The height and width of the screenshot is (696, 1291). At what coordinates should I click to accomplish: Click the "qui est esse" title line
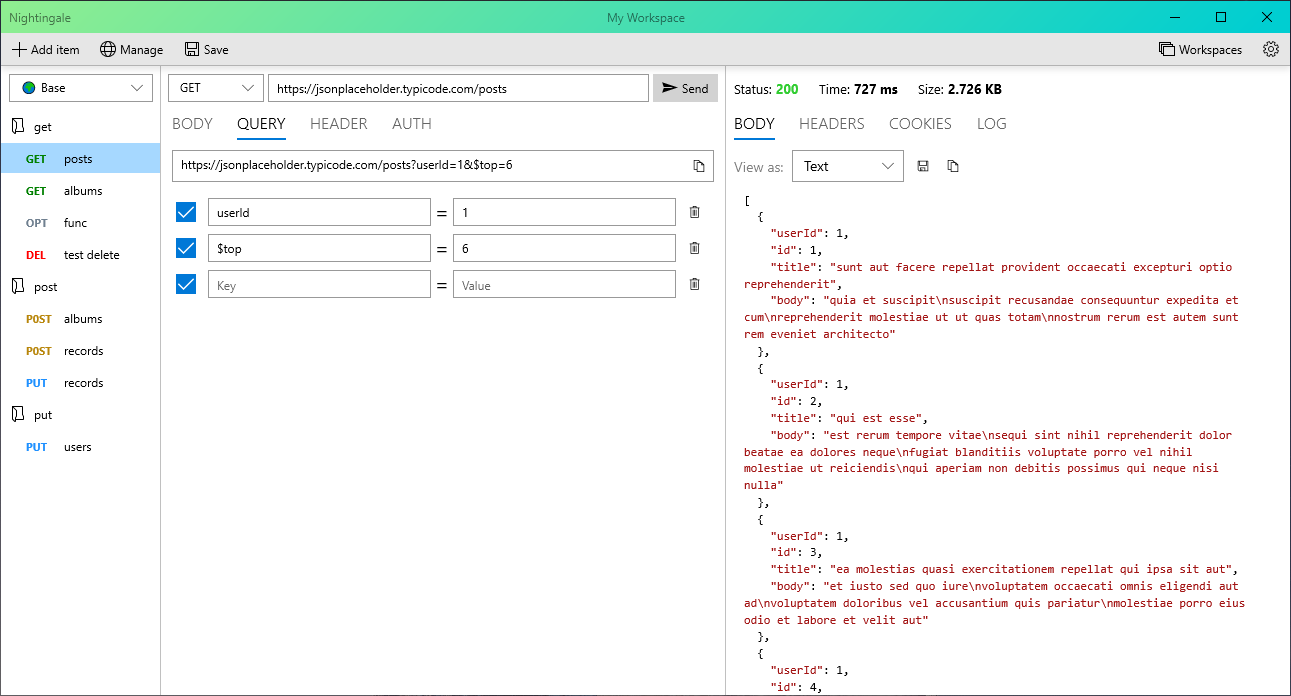coord(849,418)
